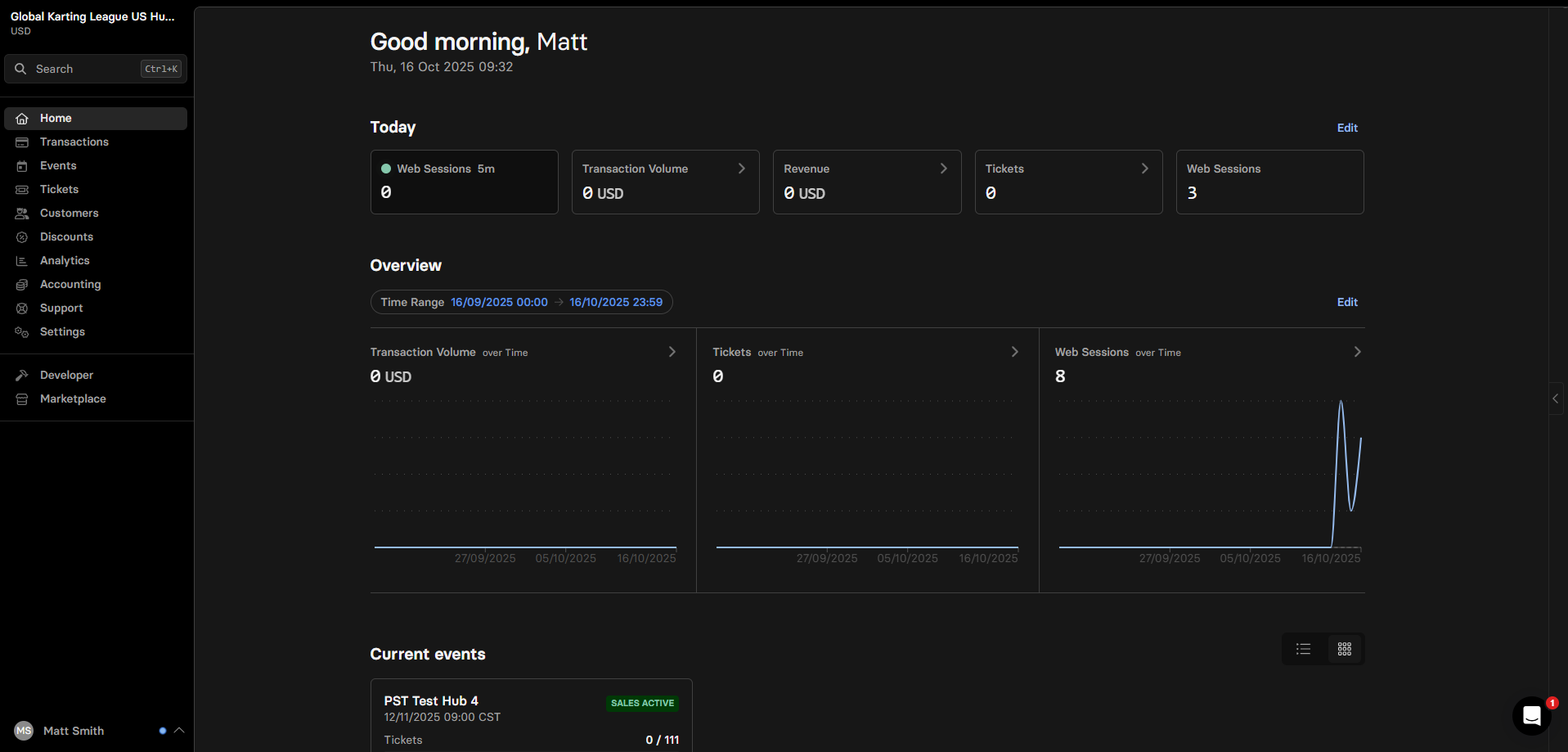Change the Time Range start date 16/09/2025
The image size is (1568, 752).
[499, 302]
